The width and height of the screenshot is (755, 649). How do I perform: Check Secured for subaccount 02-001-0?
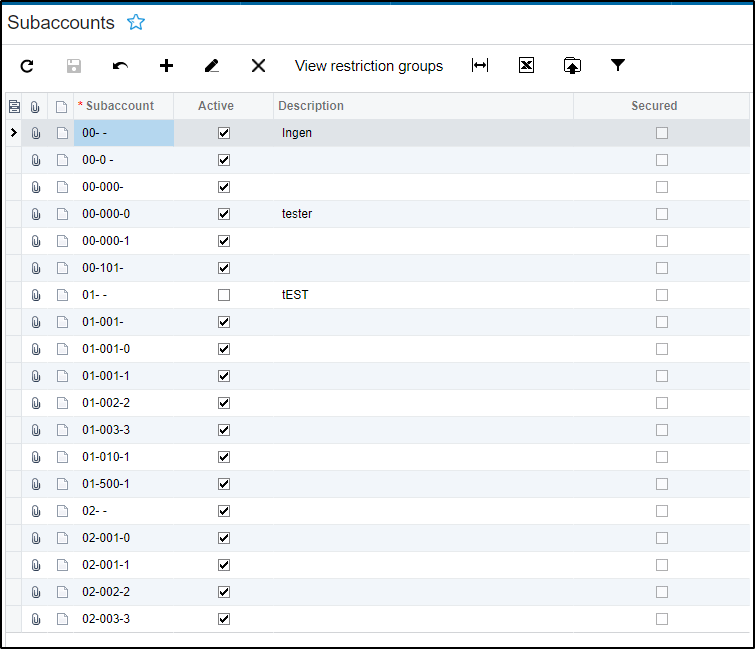point(662,538)
